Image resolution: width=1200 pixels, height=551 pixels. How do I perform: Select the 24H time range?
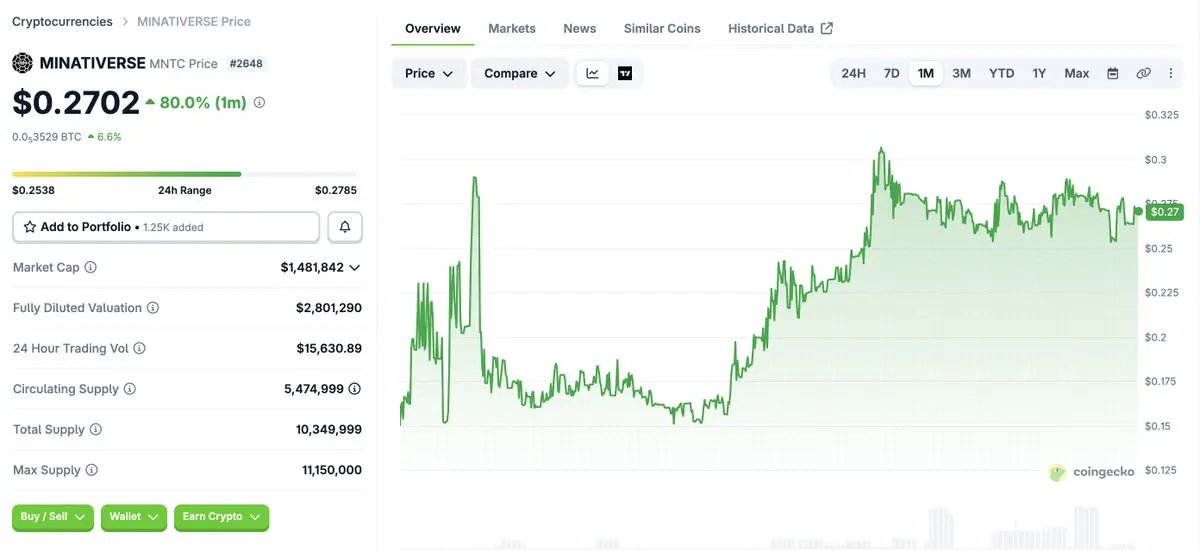[x=854, y=73]
